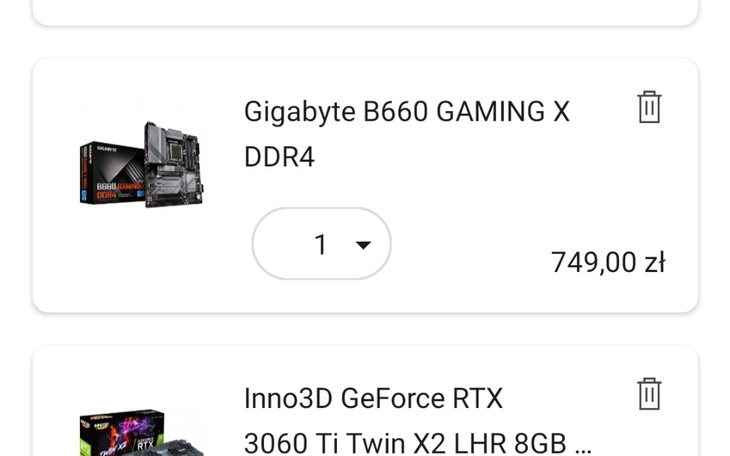
Task: Open the Gigabyte quantity dropdown
Action: pos(321,244)
